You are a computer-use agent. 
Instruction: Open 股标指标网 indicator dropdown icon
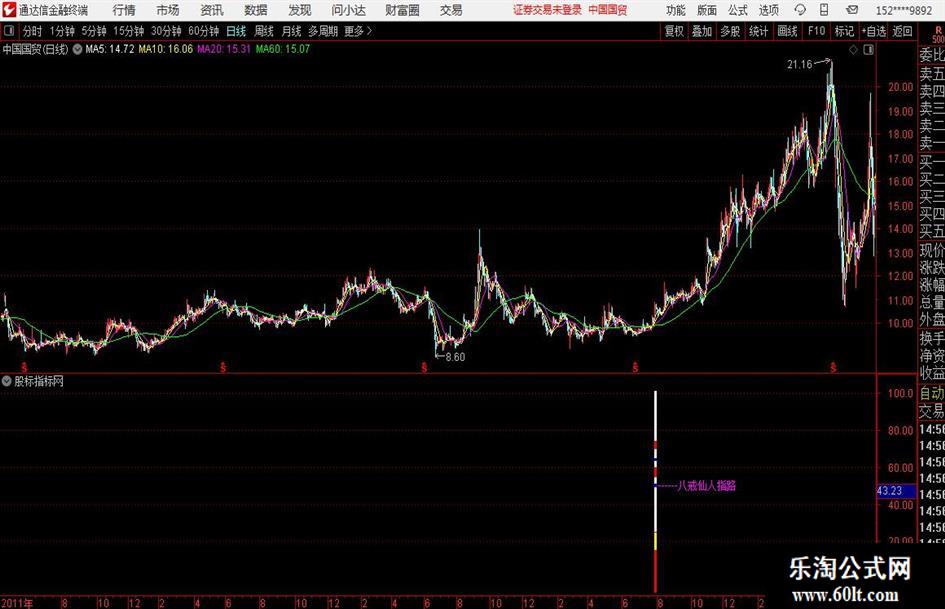coord(7,381)
